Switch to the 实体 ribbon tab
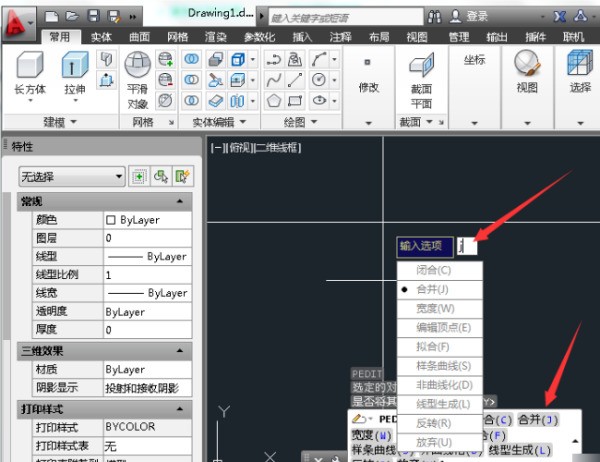Screen dimensions: 600x462 coord(101,37)
